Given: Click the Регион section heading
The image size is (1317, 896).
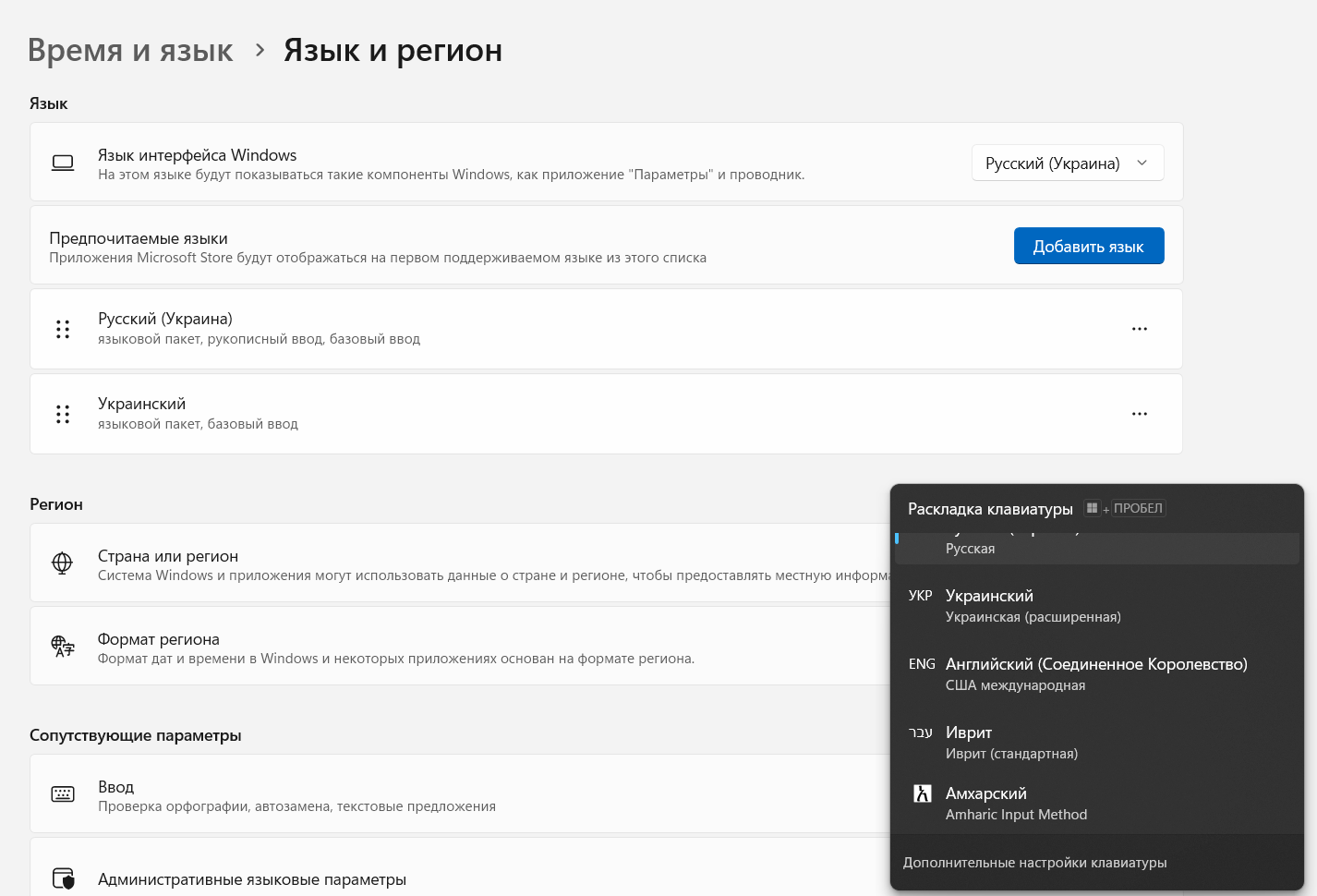Looking at the screenshot, I should pos(56,504).
